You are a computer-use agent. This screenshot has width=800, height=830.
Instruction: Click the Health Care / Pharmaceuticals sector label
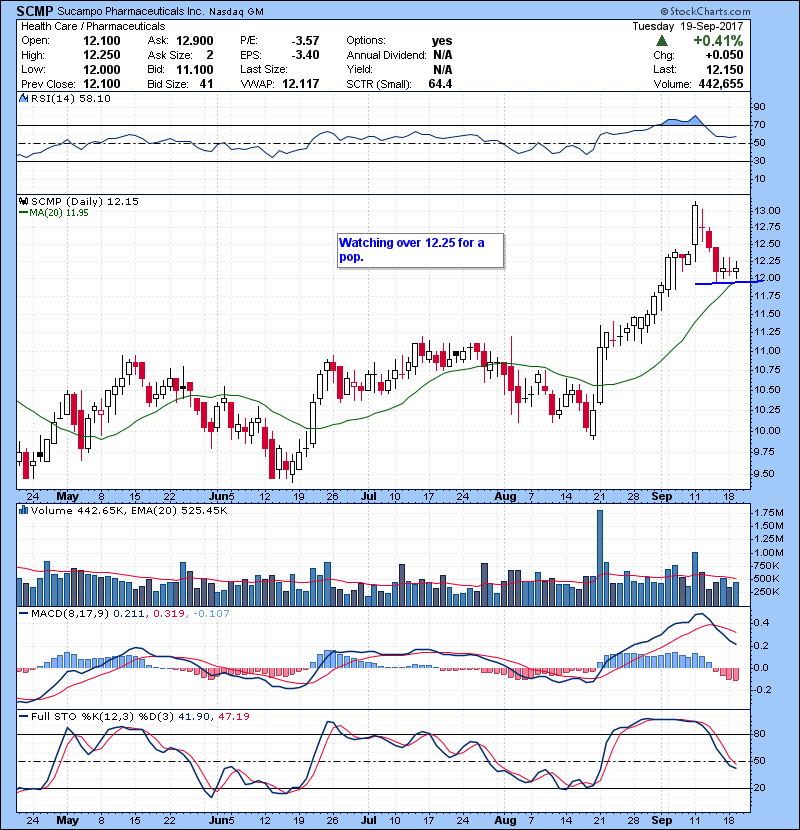(x=93, y=26)
